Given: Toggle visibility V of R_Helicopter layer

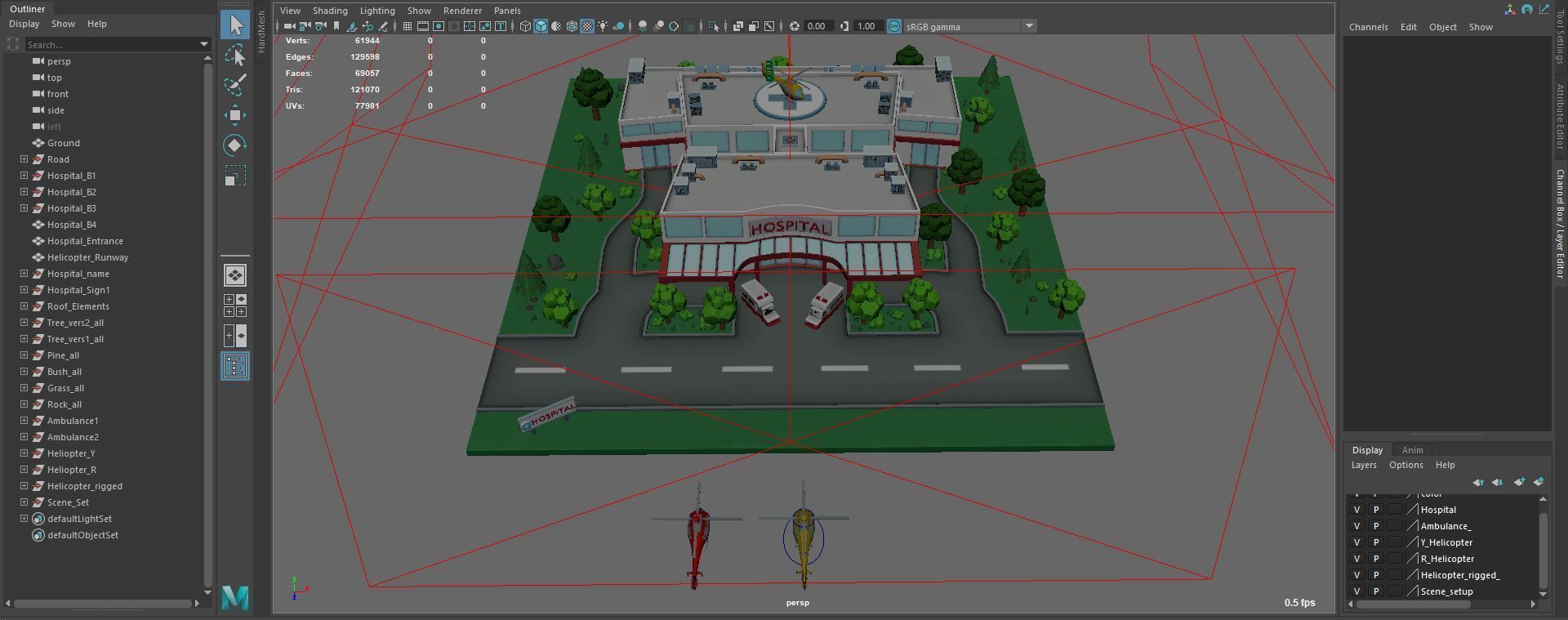Looking at the screenshot, I should pos(1357,559).
